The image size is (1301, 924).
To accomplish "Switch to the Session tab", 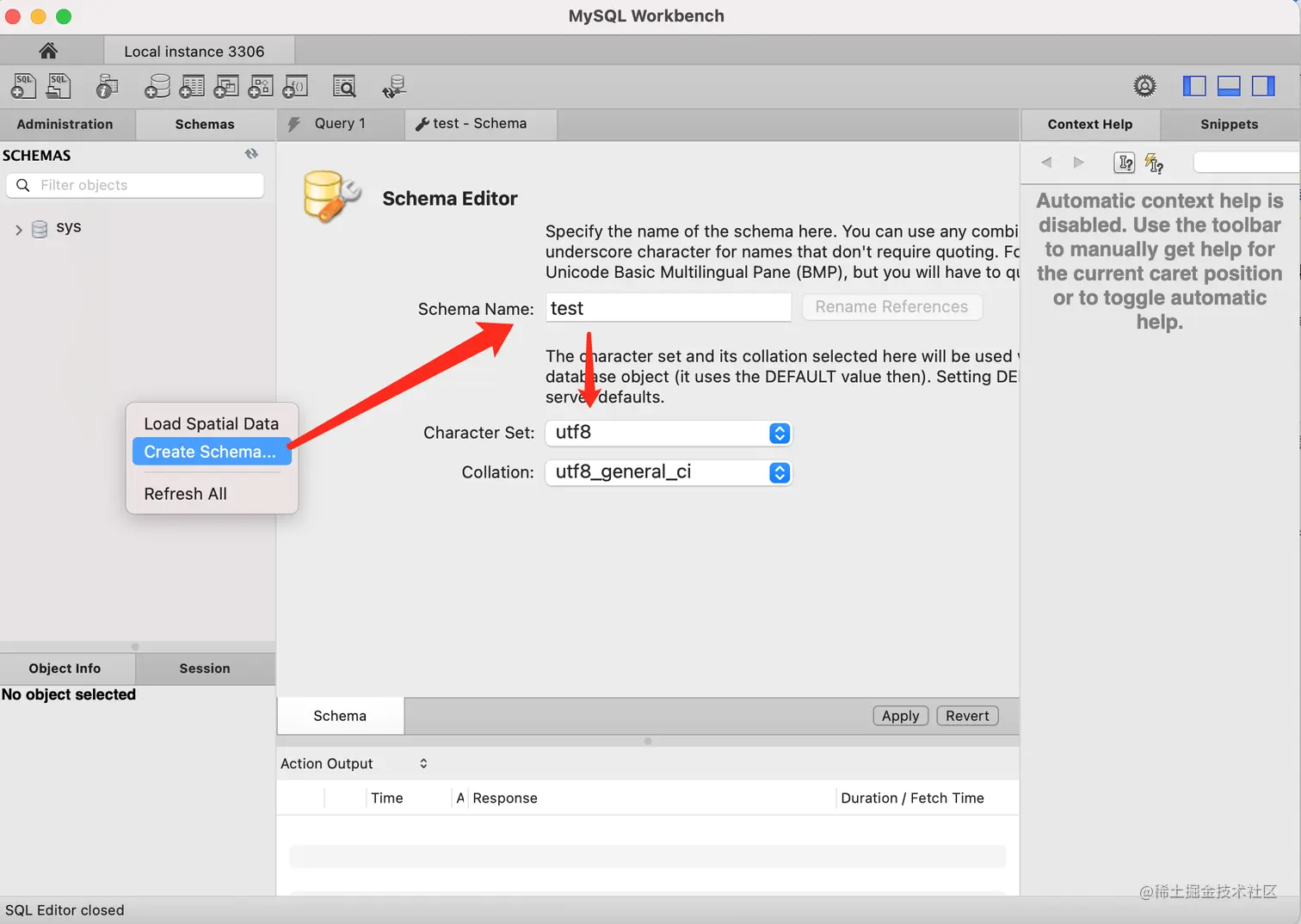I will click(205, 668).
